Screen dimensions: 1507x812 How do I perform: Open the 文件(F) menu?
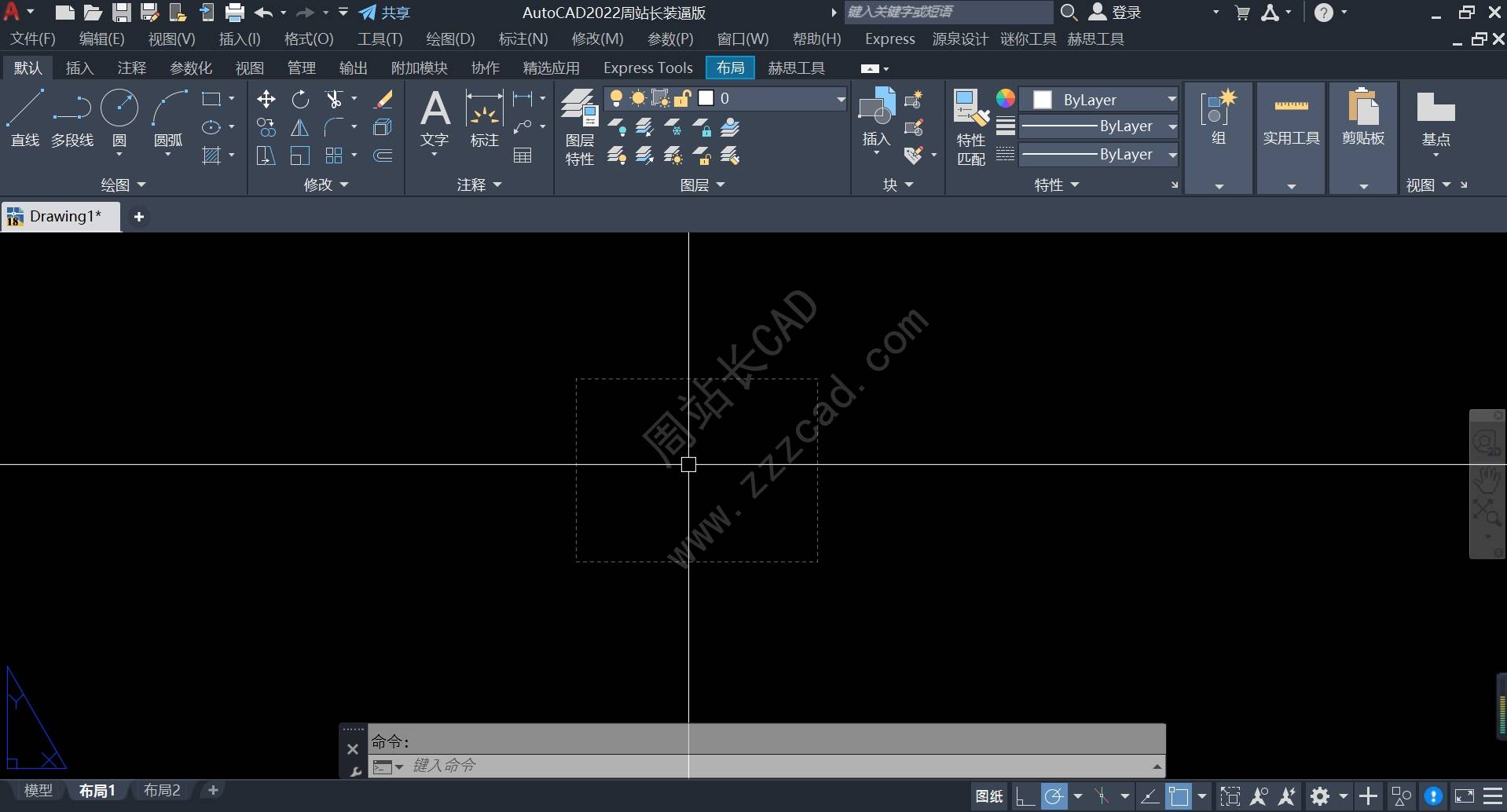(x=33, y=39)
